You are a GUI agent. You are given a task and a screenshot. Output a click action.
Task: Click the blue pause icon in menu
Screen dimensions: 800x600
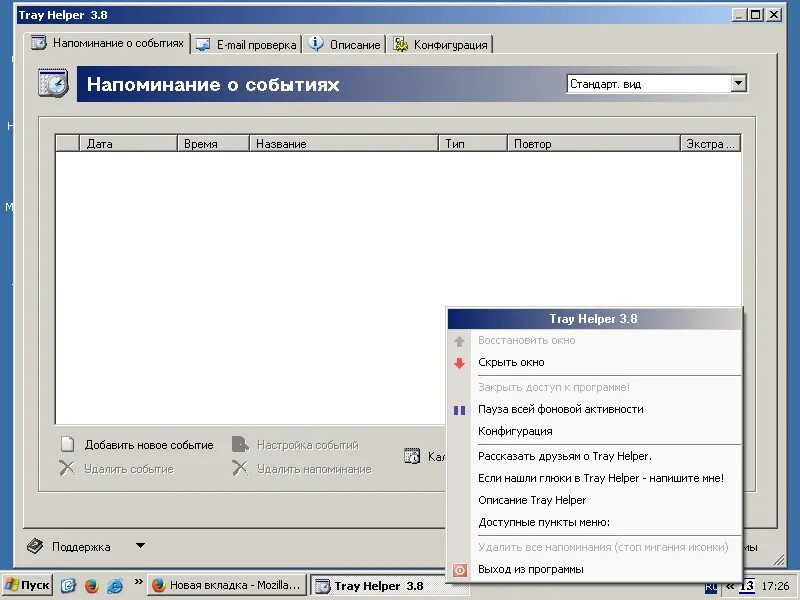[x=459, y=410]
